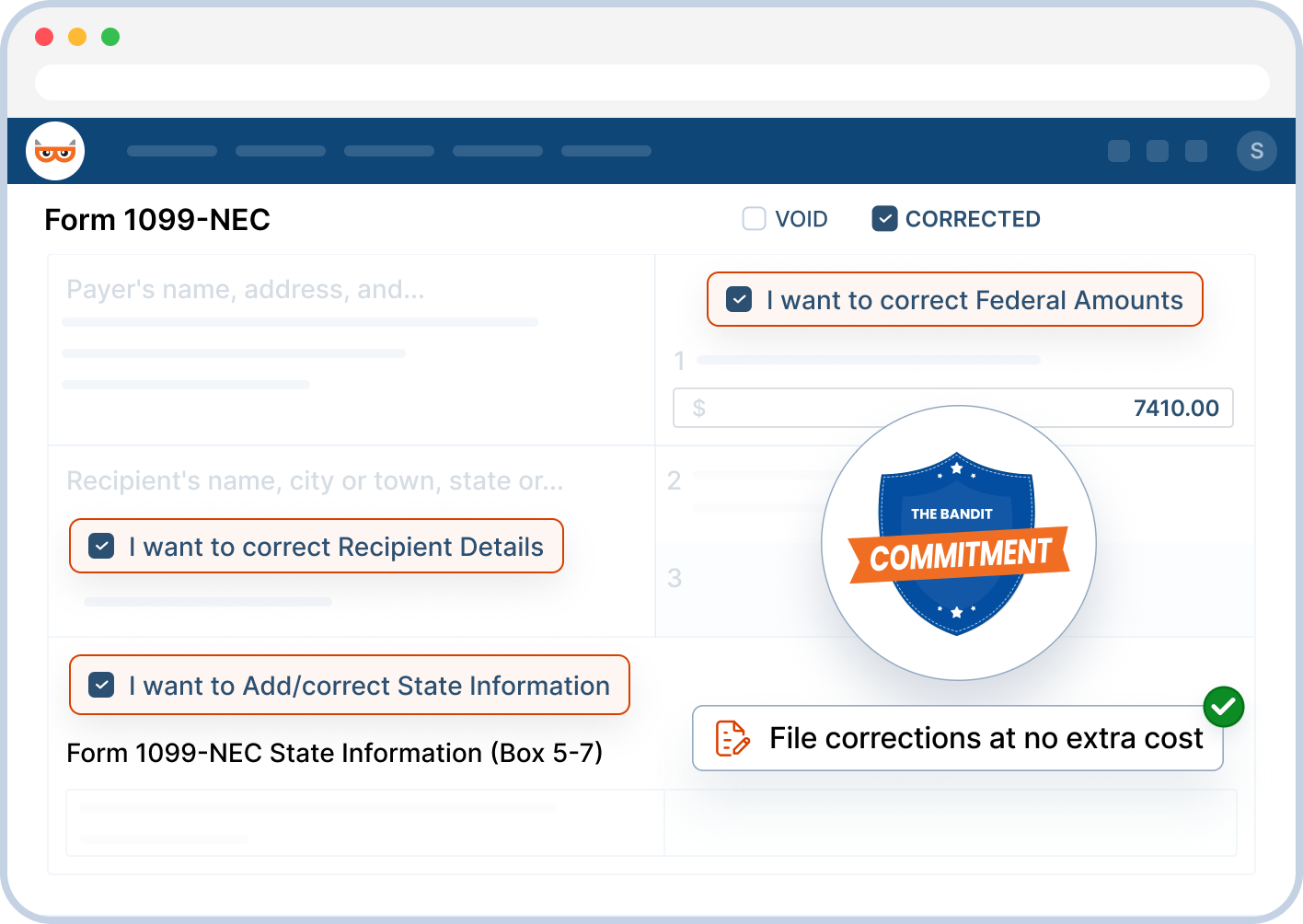Viewport: 1303px width, 924px height.
Task: Click the middle square header icon
Action: pos(1158,151)
